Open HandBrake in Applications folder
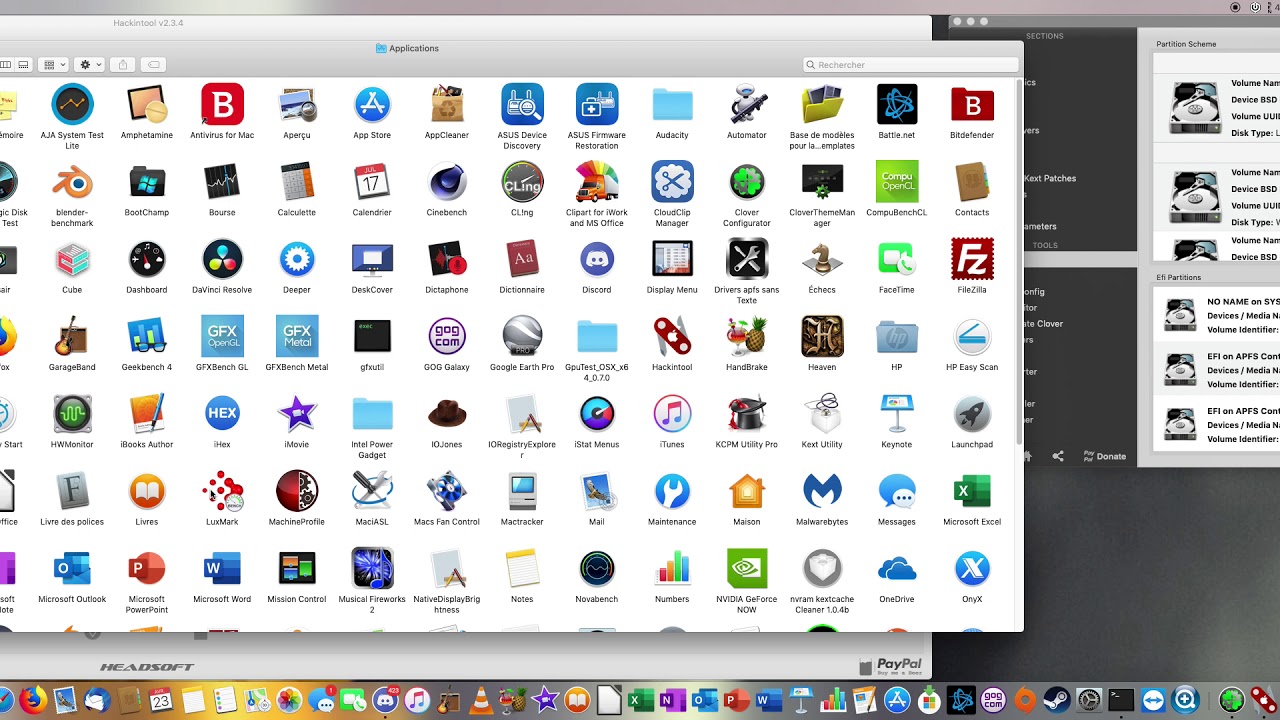Screen dimensions: 1280x720 (x=747, y=337)
